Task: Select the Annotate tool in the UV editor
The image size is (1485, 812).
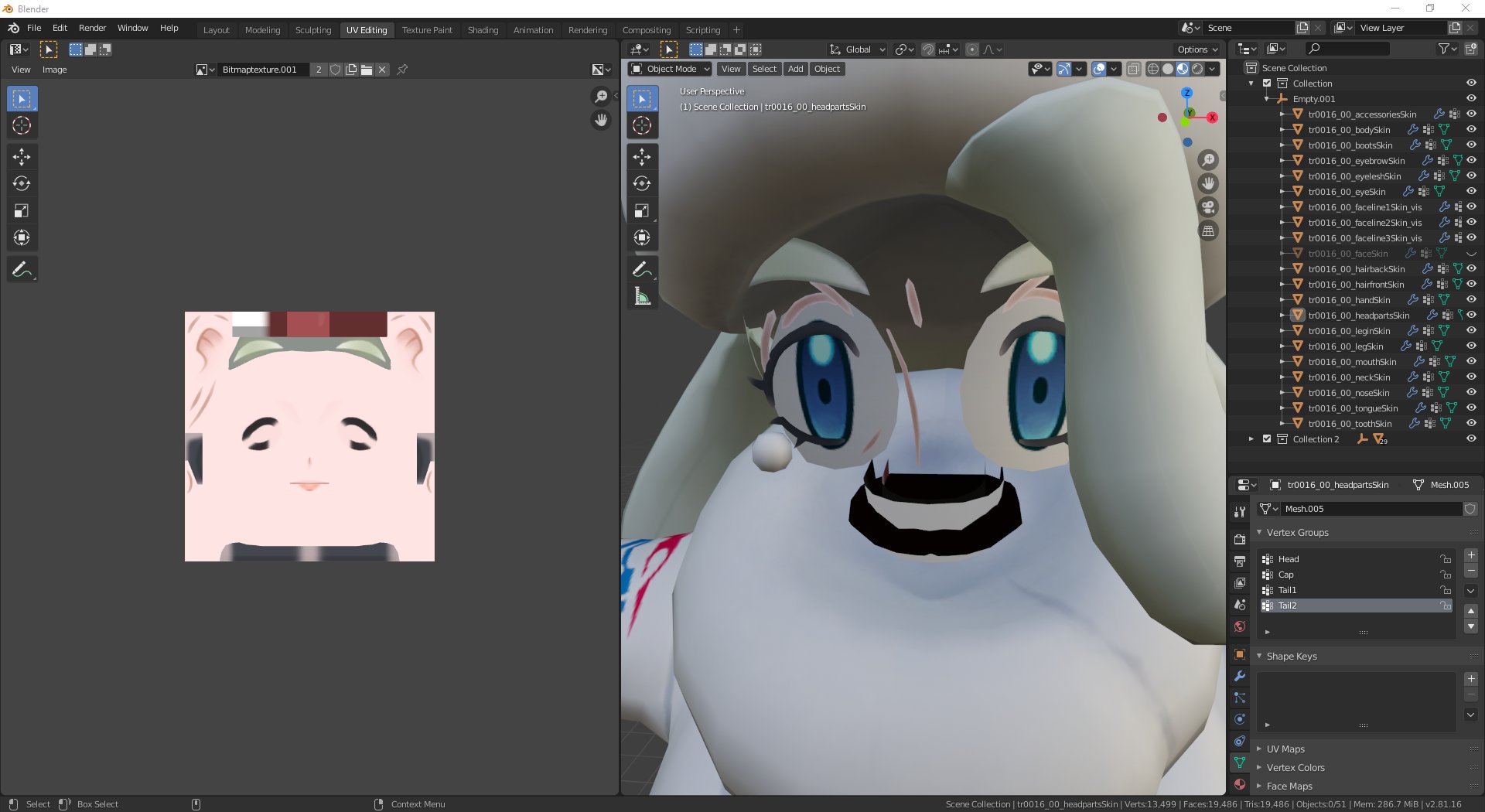Action: pos(22,269)
